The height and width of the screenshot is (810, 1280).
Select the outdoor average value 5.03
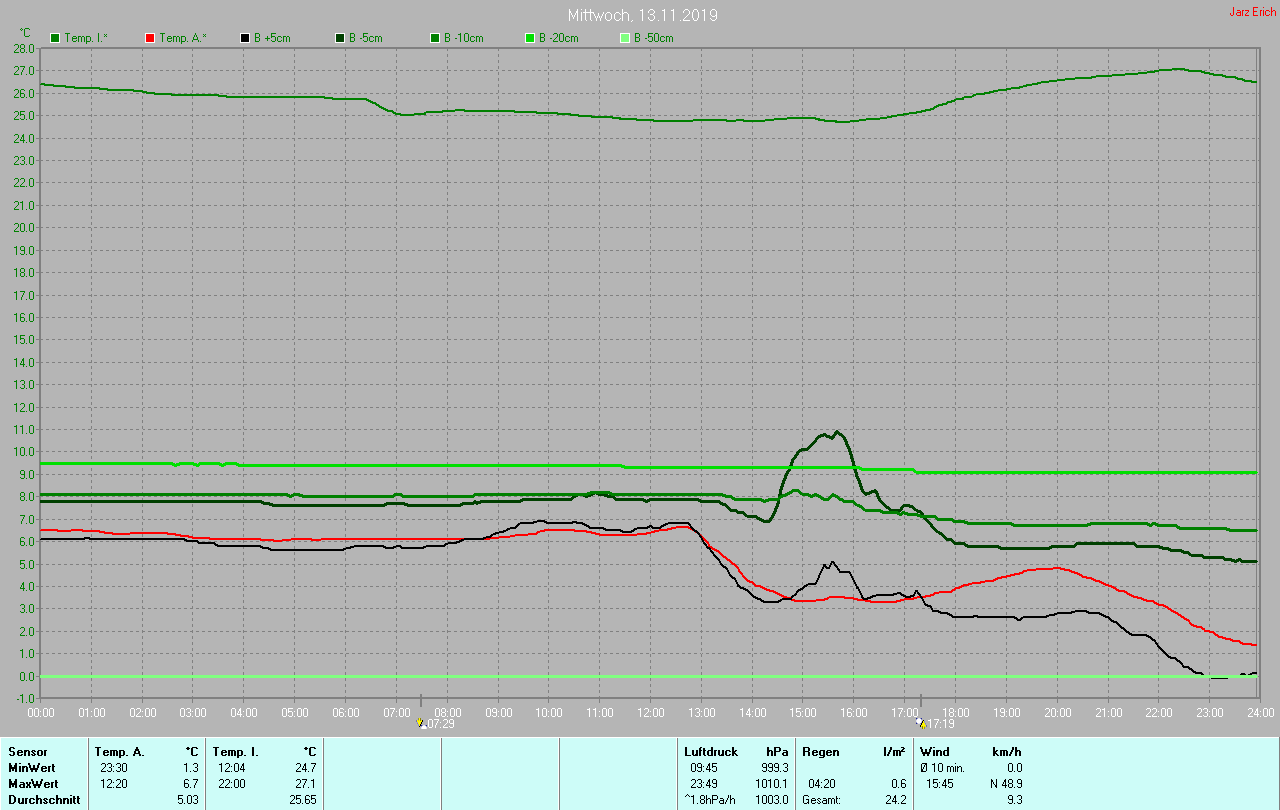click(x=186, y=800)
